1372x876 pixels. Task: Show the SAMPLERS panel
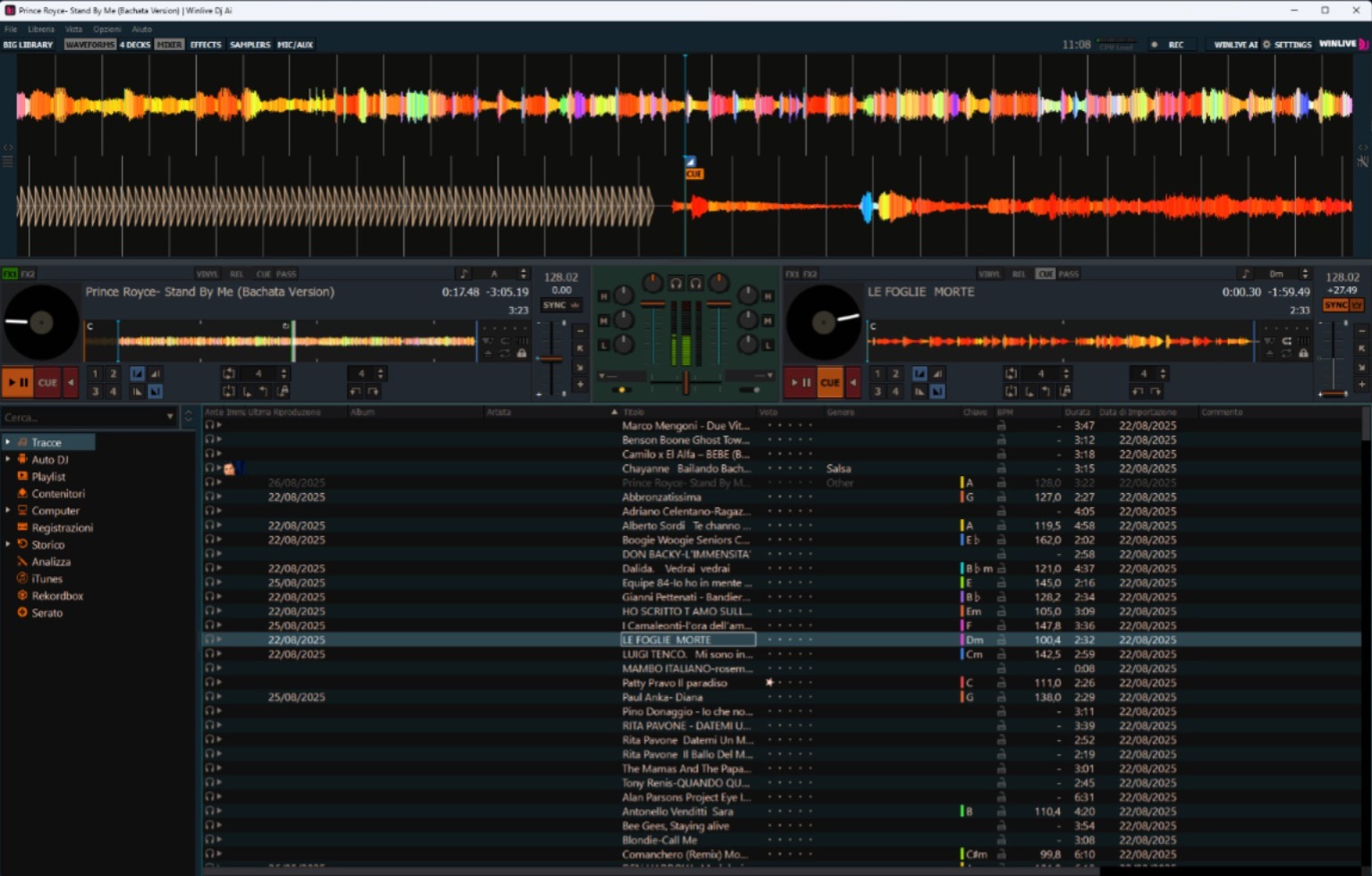pyautogui.click(x=250, y=44)
